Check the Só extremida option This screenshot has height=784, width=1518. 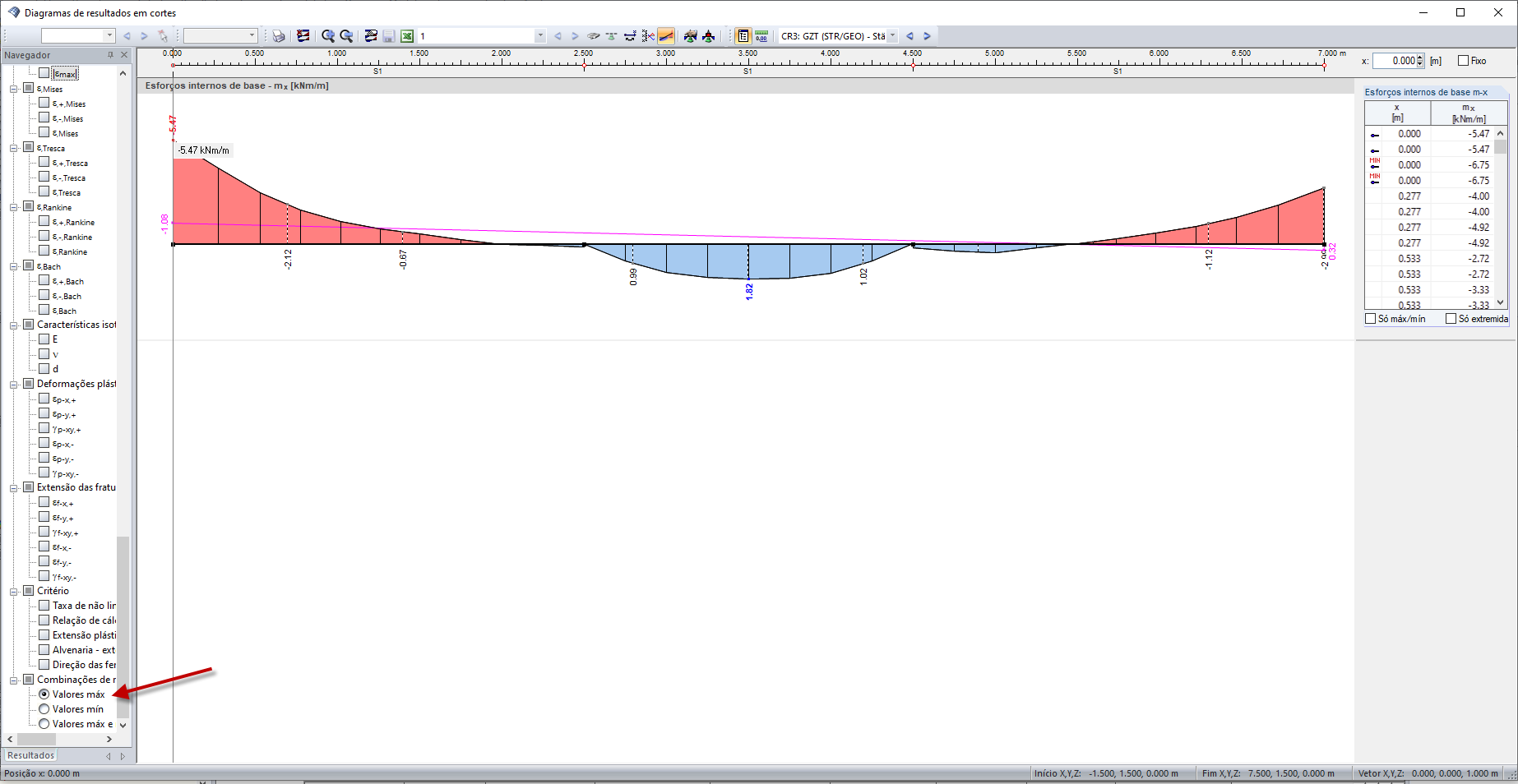[1451, 319]
